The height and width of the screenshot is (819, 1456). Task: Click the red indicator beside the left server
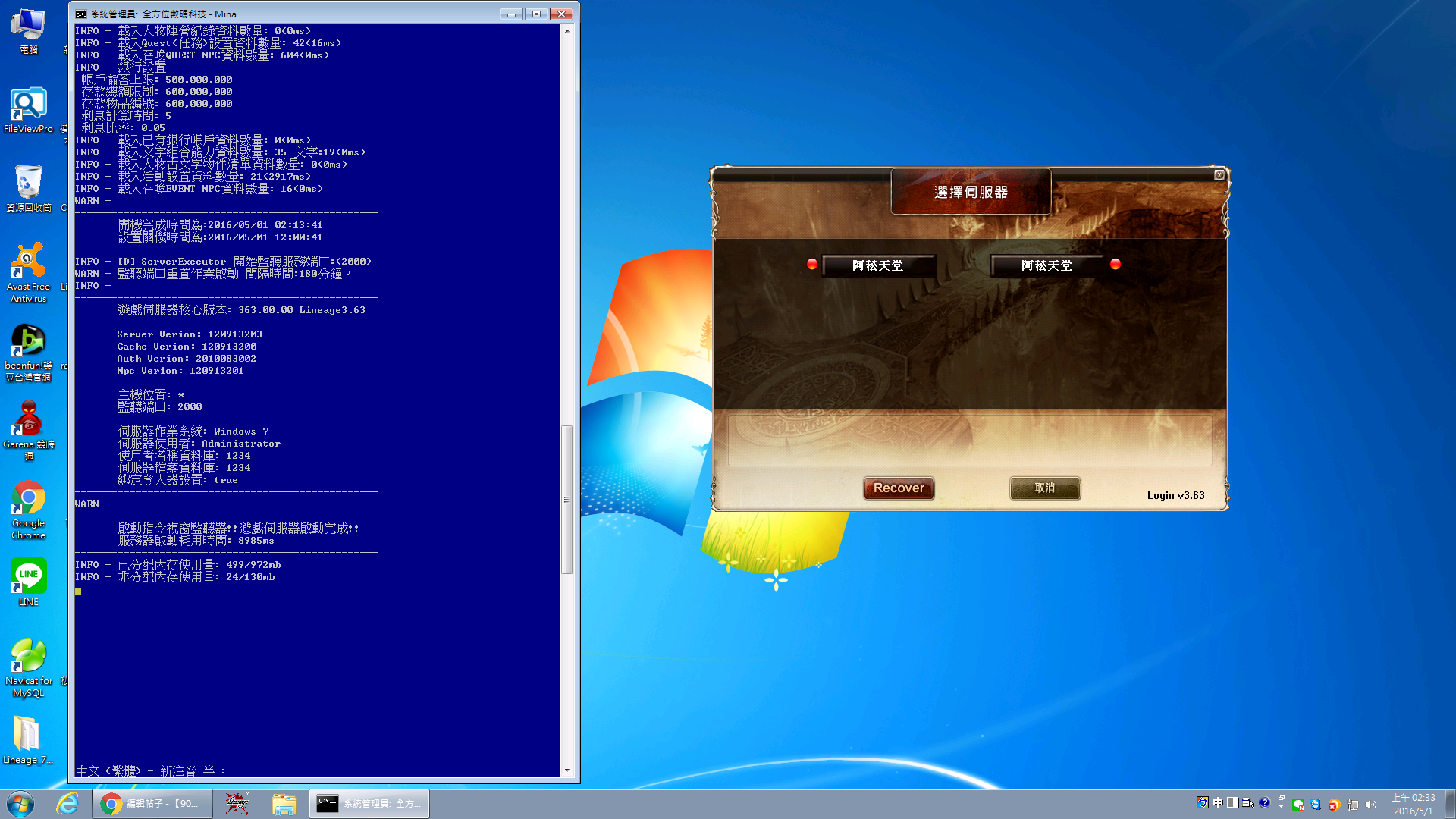812,264
